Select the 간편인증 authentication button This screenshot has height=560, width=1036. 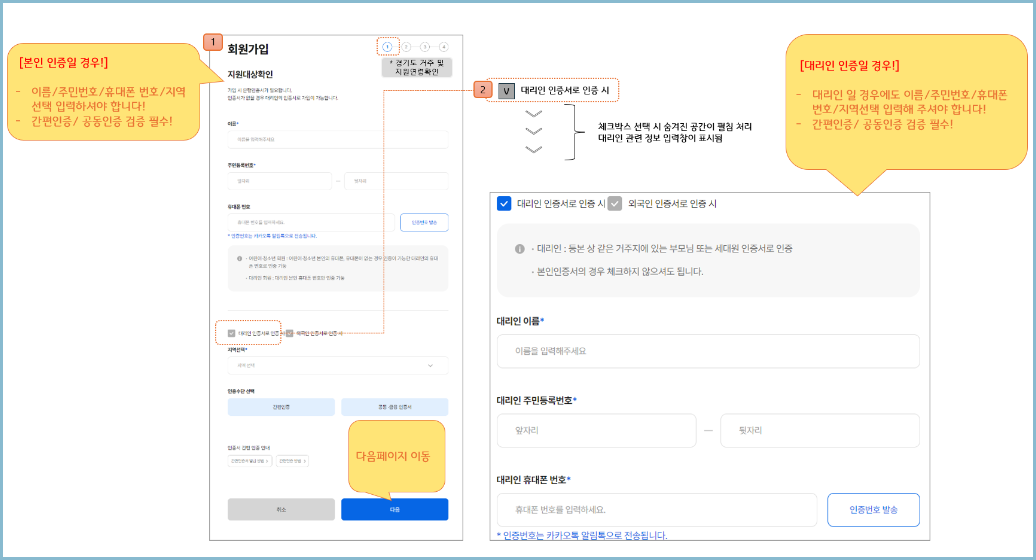coord(281,407)
